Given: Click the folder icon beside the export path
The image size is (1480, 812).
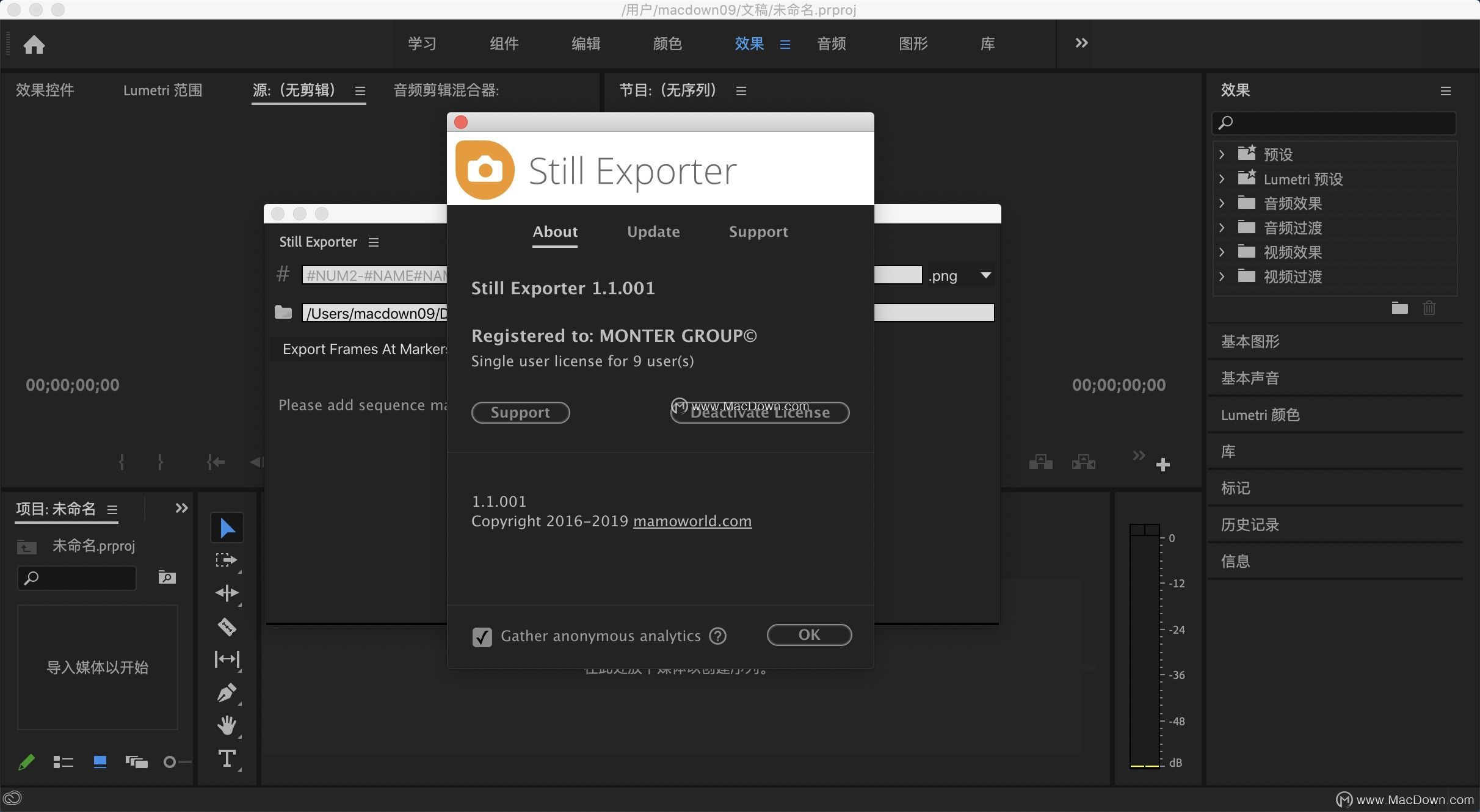Looking at the screenshot, I should tap(283, 313).
